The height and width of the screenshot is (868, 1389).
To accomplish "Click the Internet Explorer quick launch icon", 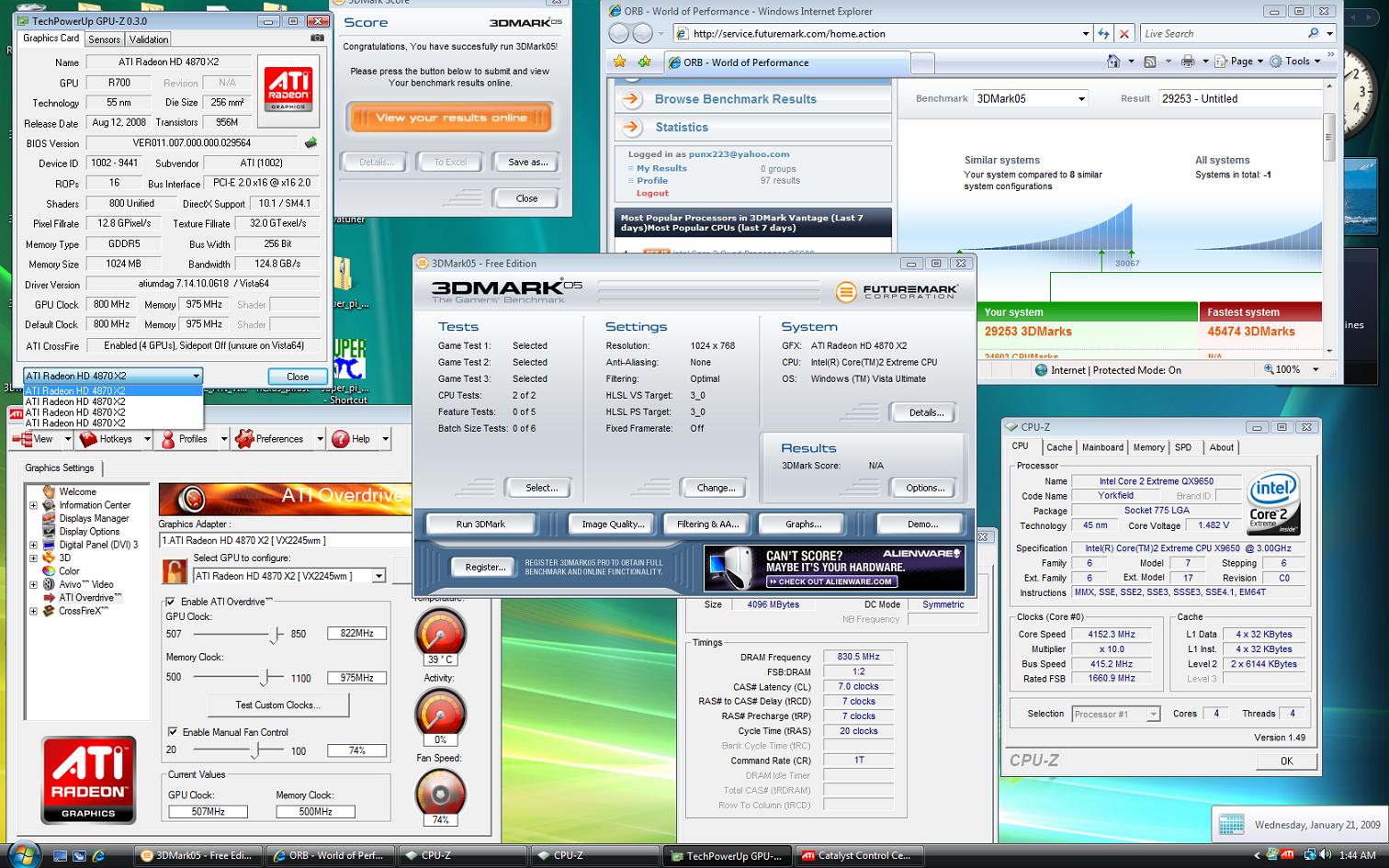I will click(x=98, y=855).
